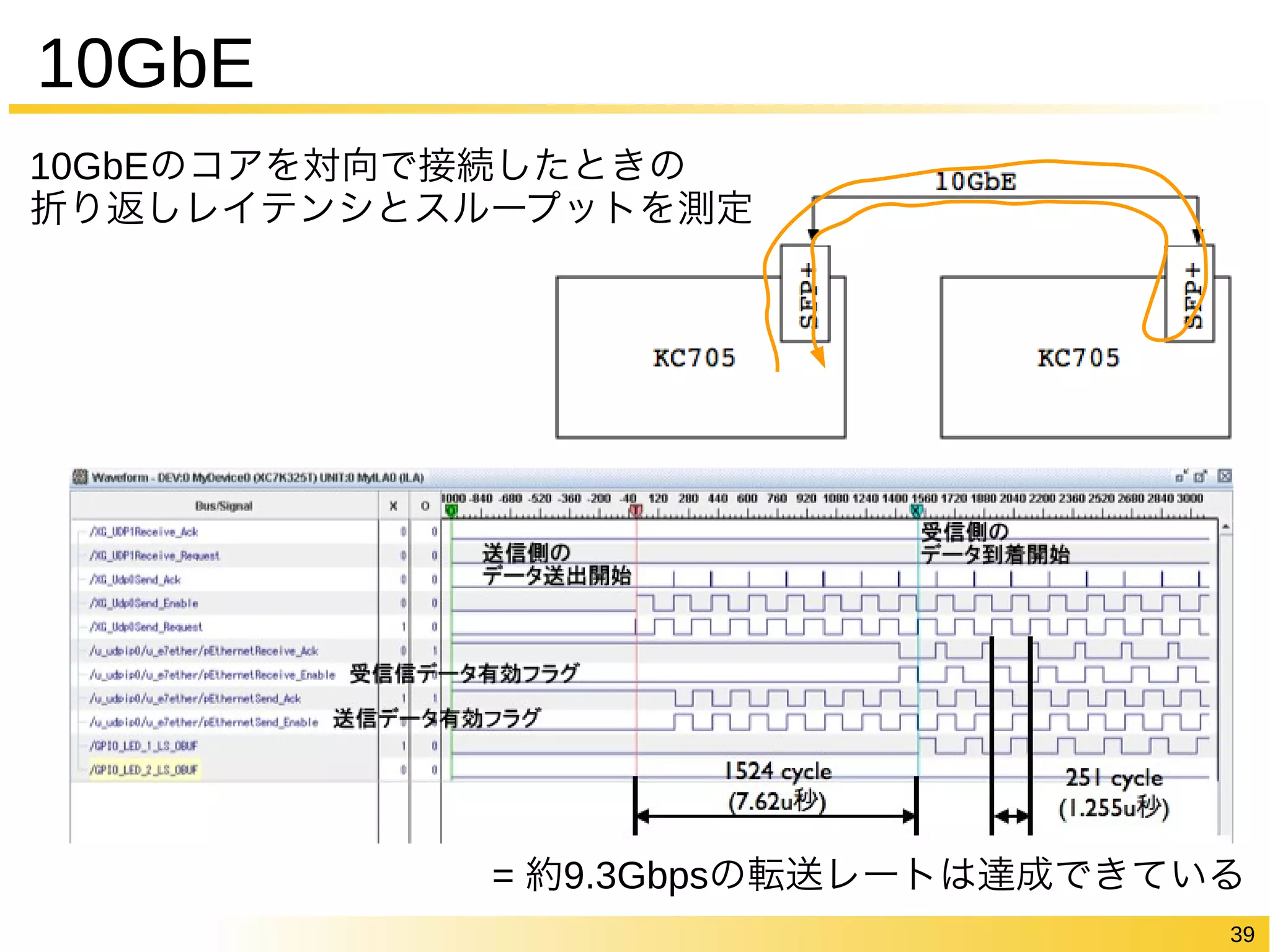Click the Waveform window title icon
Screen dimensions: 1270x952
[79, 476]
